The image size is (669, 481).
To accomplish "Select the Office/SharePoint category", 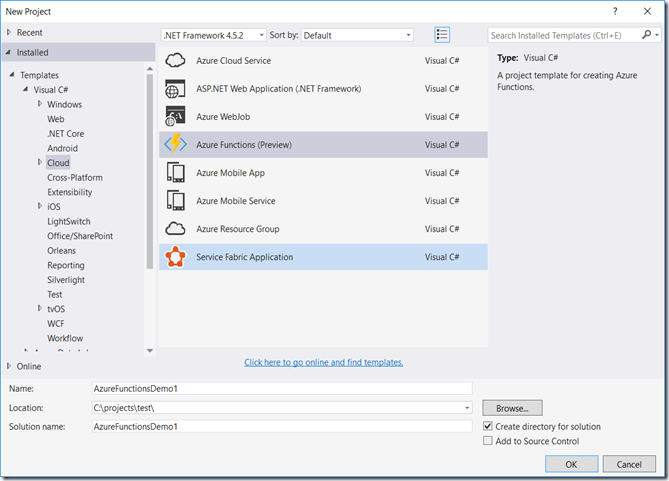I will point(80,236).
